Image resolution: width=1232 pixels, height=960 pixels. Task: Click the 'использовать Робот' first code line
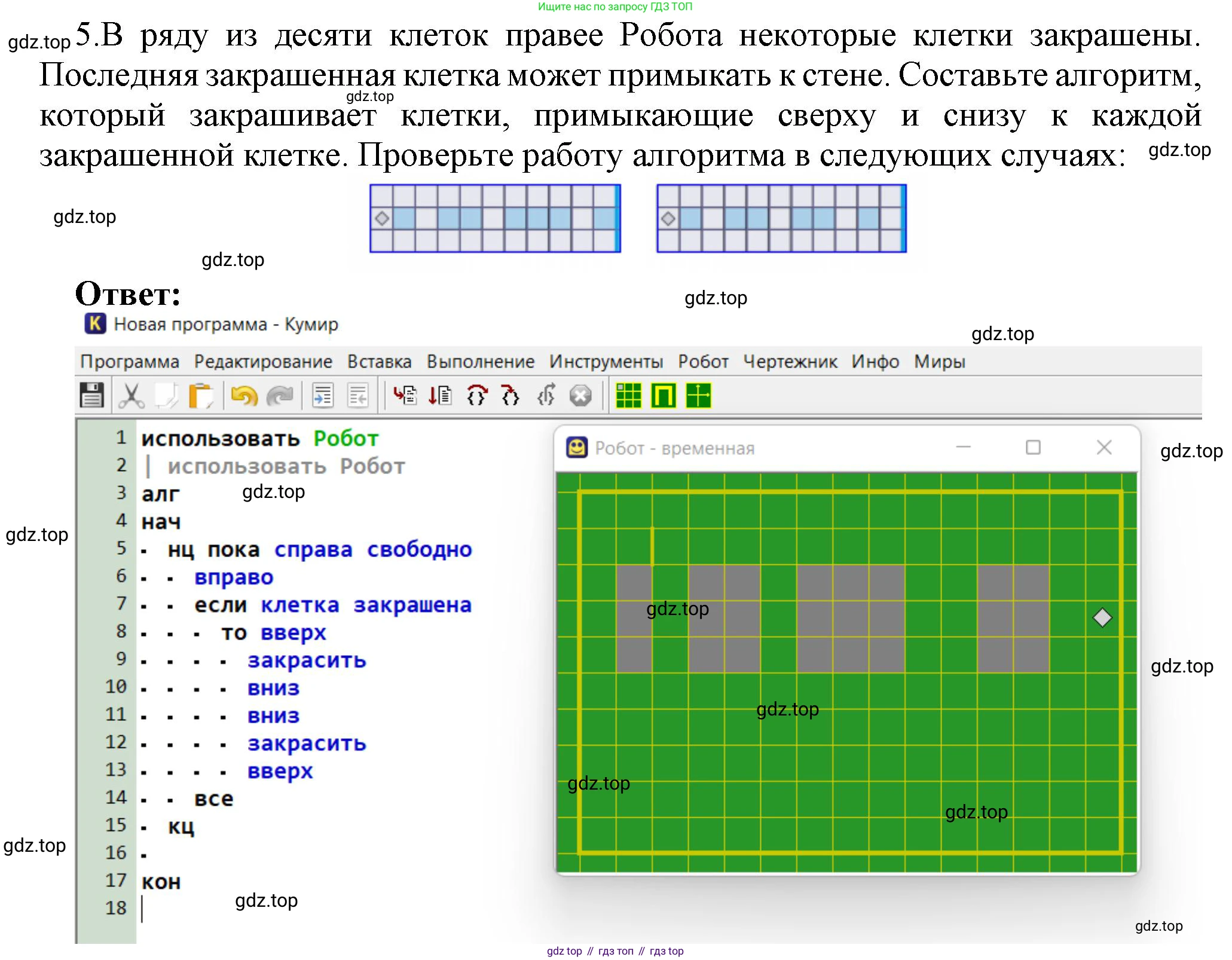point(260,438)
